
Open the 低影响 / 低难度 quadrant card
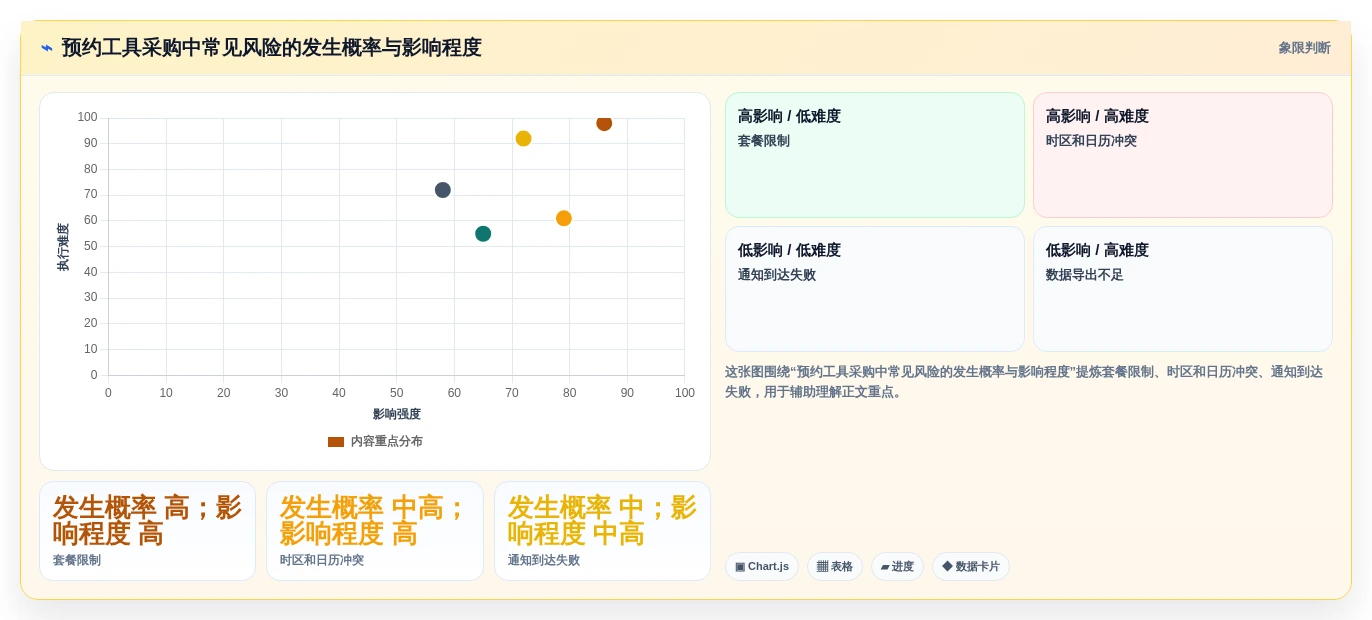[875, 289]
